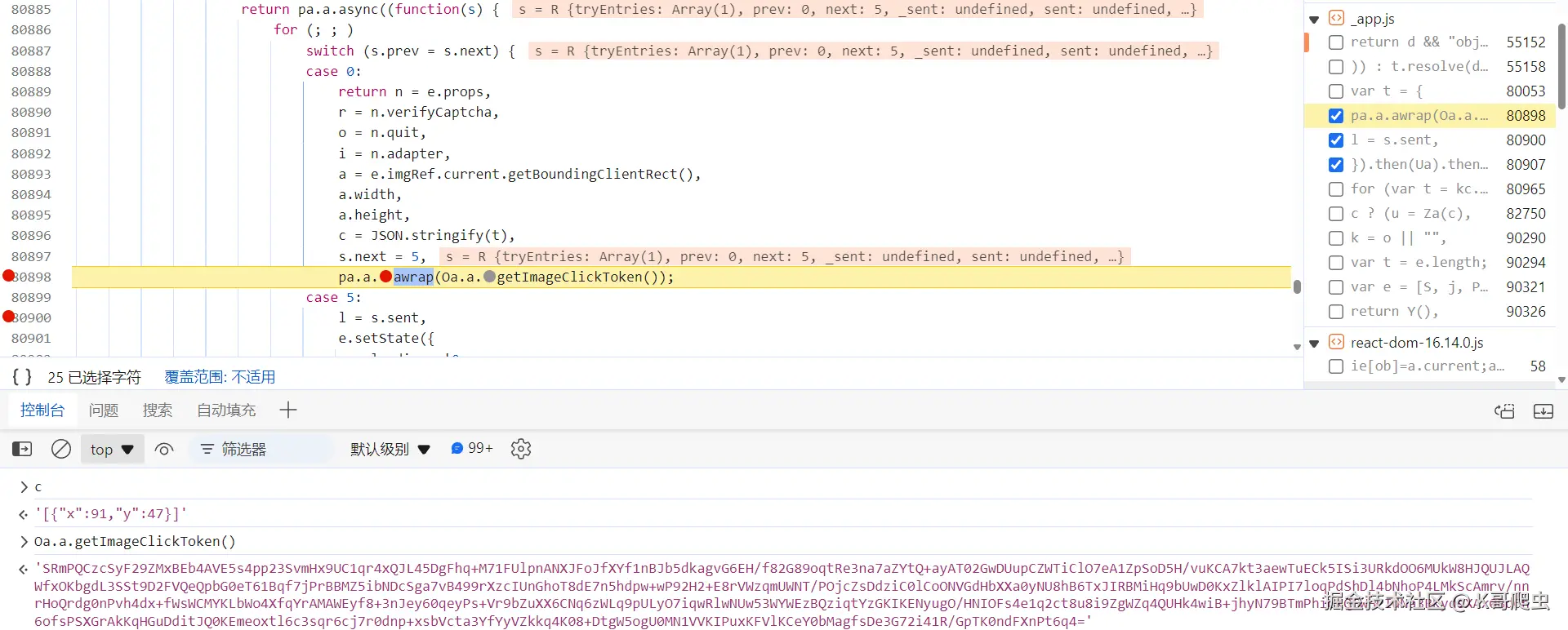Click line number 80907 in breakpoints list
Viewport: 1568px width, 630px height.
tap(1526, 165)
